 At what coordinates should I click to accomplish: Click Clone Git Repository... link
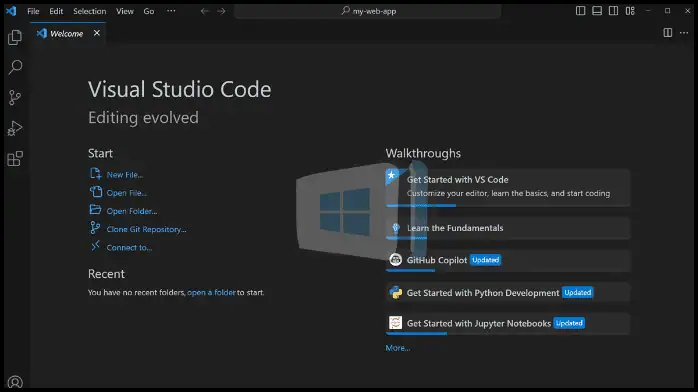pos(146,230)
